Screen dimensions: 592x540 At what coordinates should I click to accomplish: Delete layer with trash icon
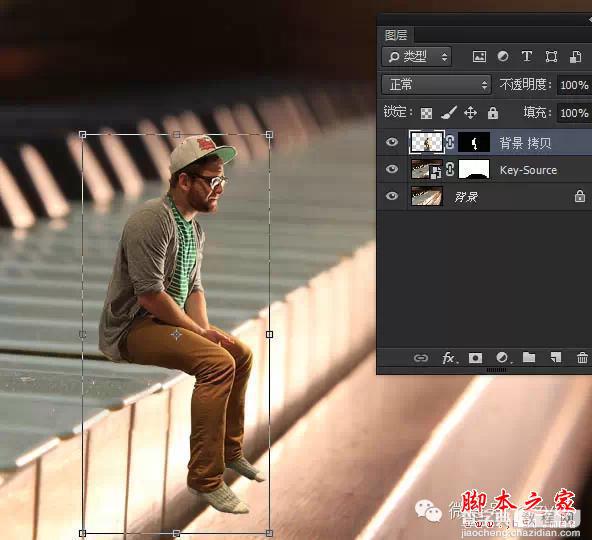tap(582, 358)
